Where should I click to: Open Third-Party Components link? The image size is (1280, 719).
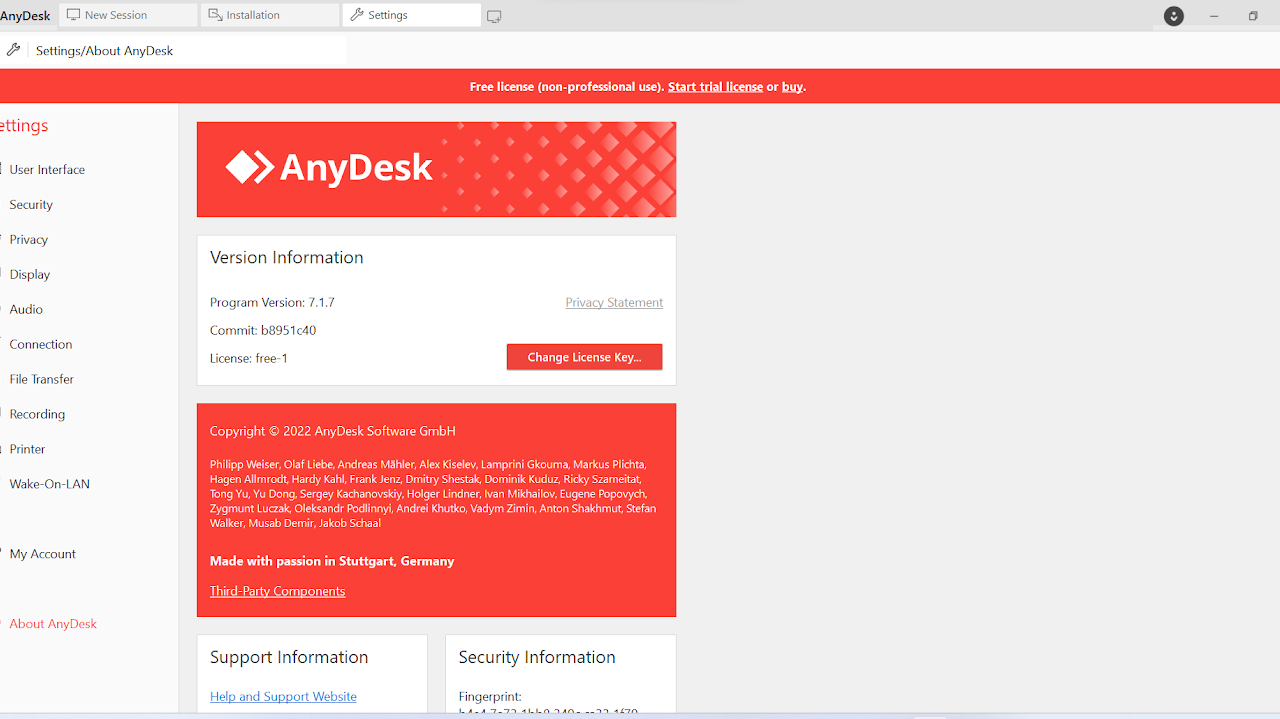point(277,592)
